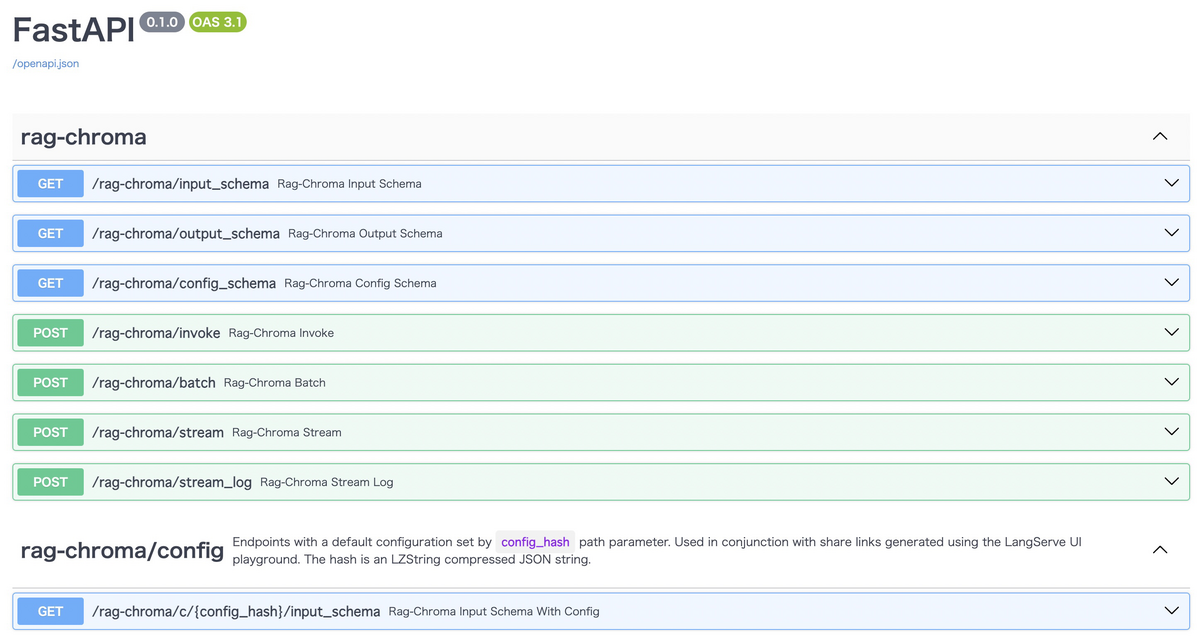Click the 'Rag-Chroma Input Schema' summary text
Screen dimensions: 1200x639
coord(349,184)
